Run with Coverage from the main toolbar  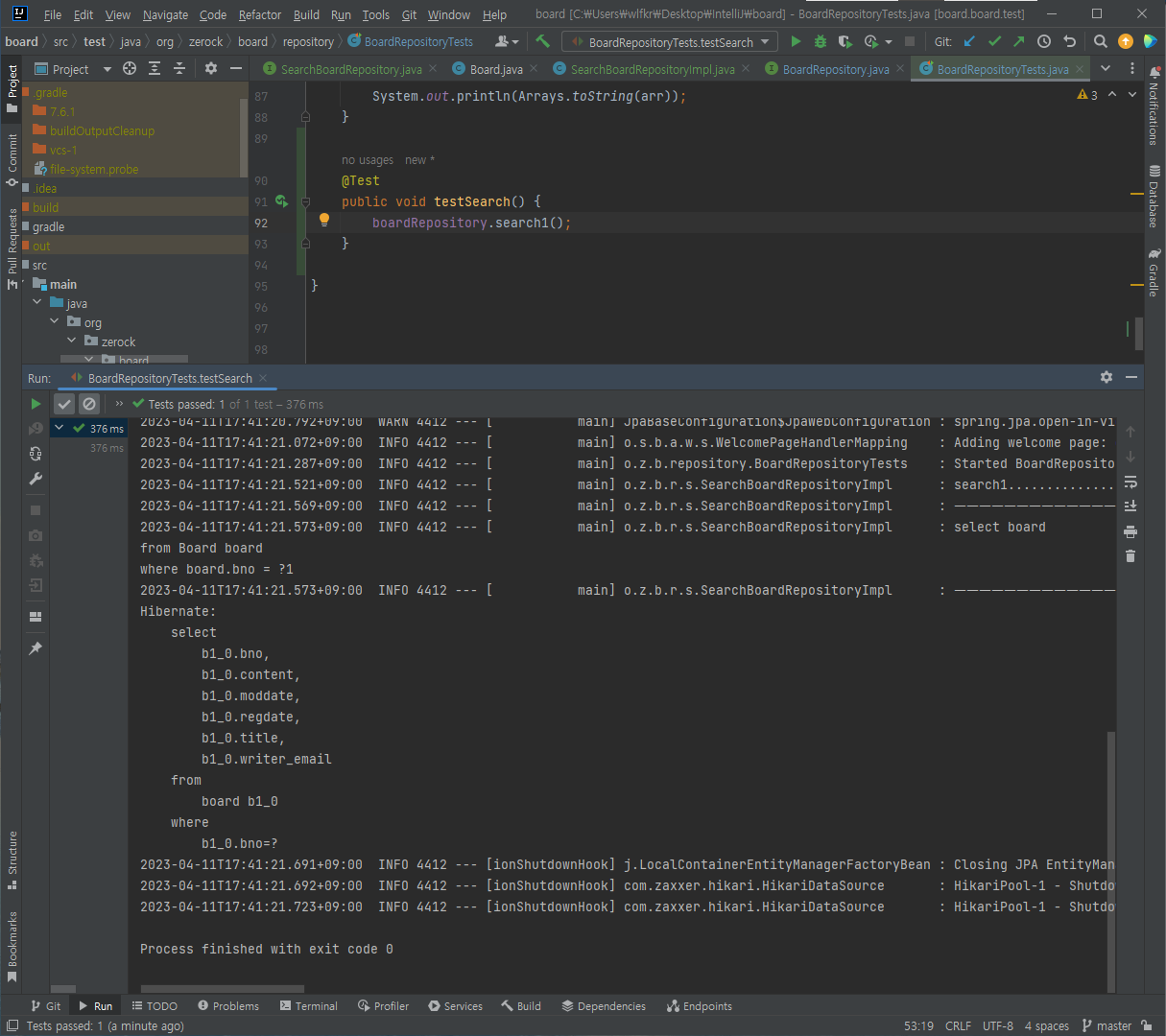(845, 41)
